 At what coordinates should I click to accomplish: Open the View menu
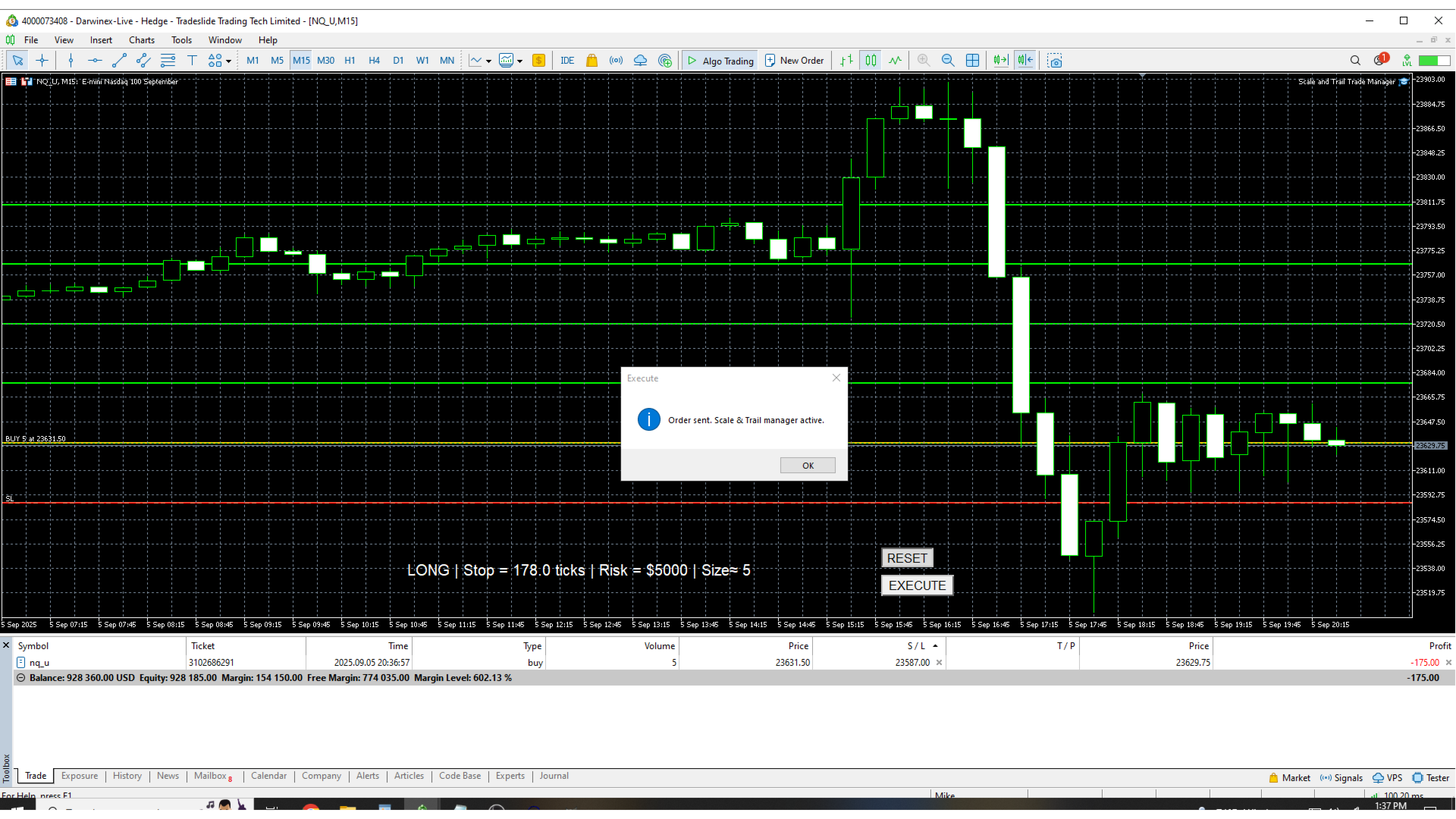[64, 40]
